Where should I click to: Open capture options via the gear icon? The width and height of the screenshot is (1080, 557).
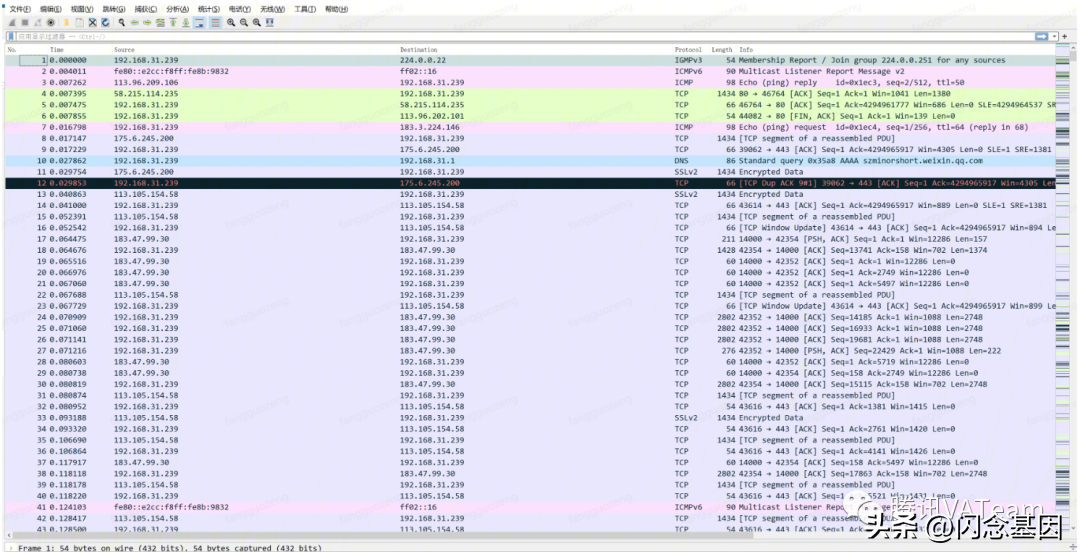coord(51,22)
